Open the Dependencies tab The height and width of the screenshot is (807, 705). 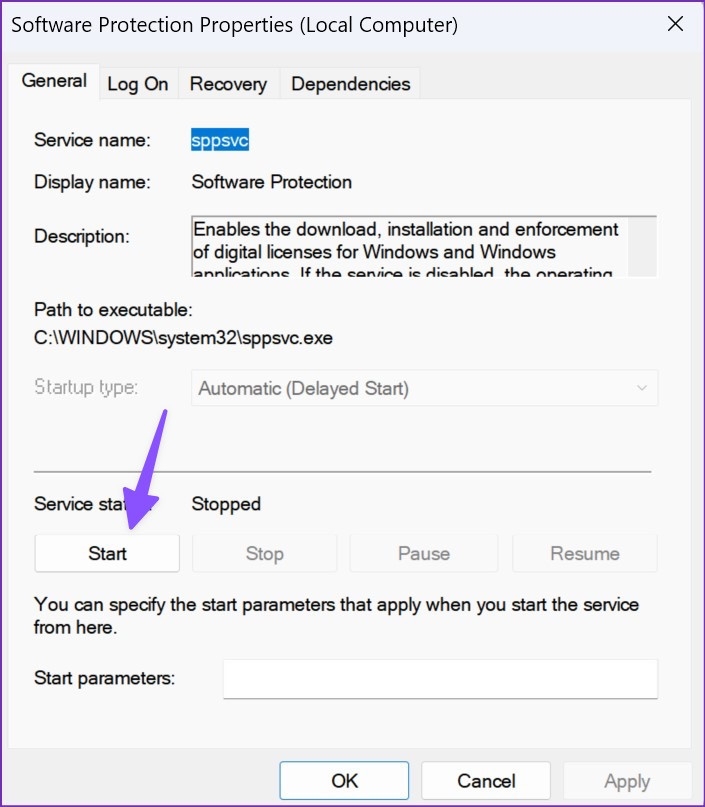(x=350, y=84)
